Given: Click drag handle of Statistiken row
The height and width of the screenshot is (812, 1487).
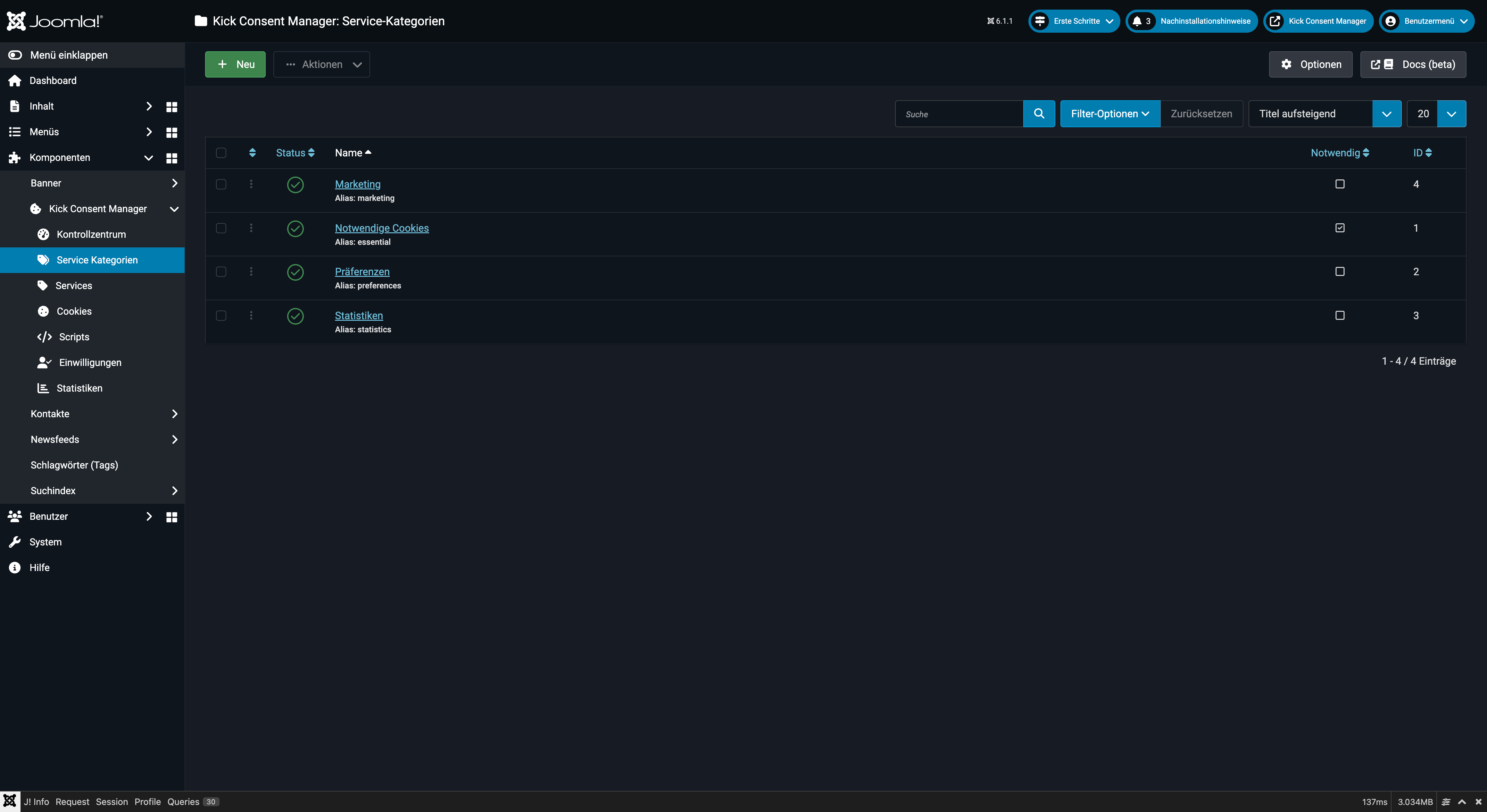Looking at the screenshot, I should pos(251,316).
